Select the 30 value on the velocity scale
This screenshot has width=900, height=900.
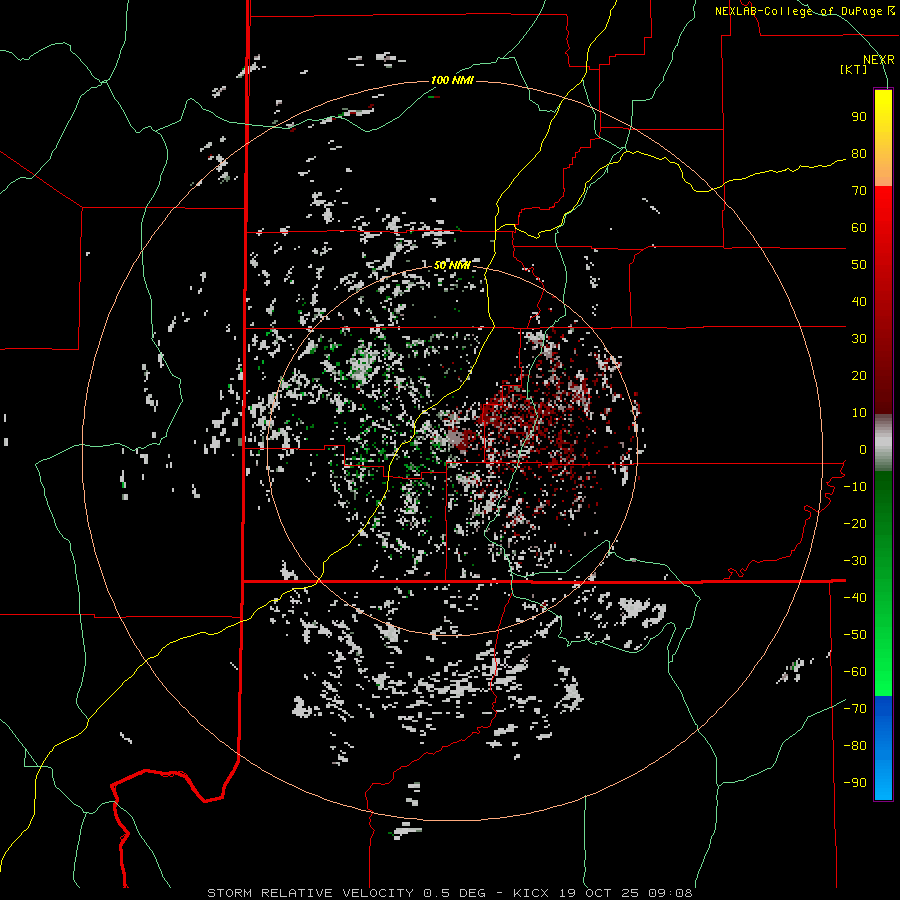[859, 339]
